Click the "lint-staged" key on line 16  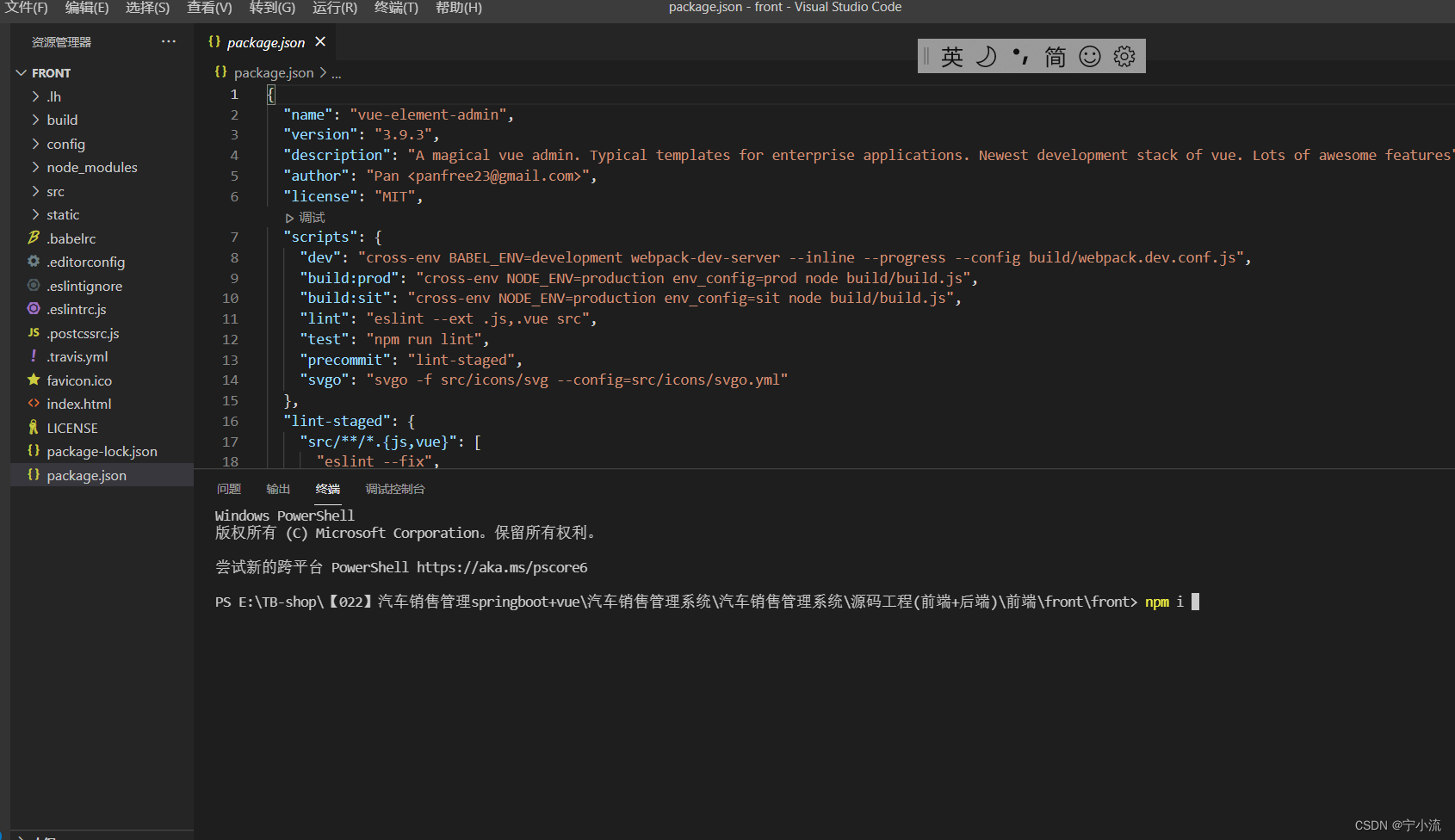(337, 421)
